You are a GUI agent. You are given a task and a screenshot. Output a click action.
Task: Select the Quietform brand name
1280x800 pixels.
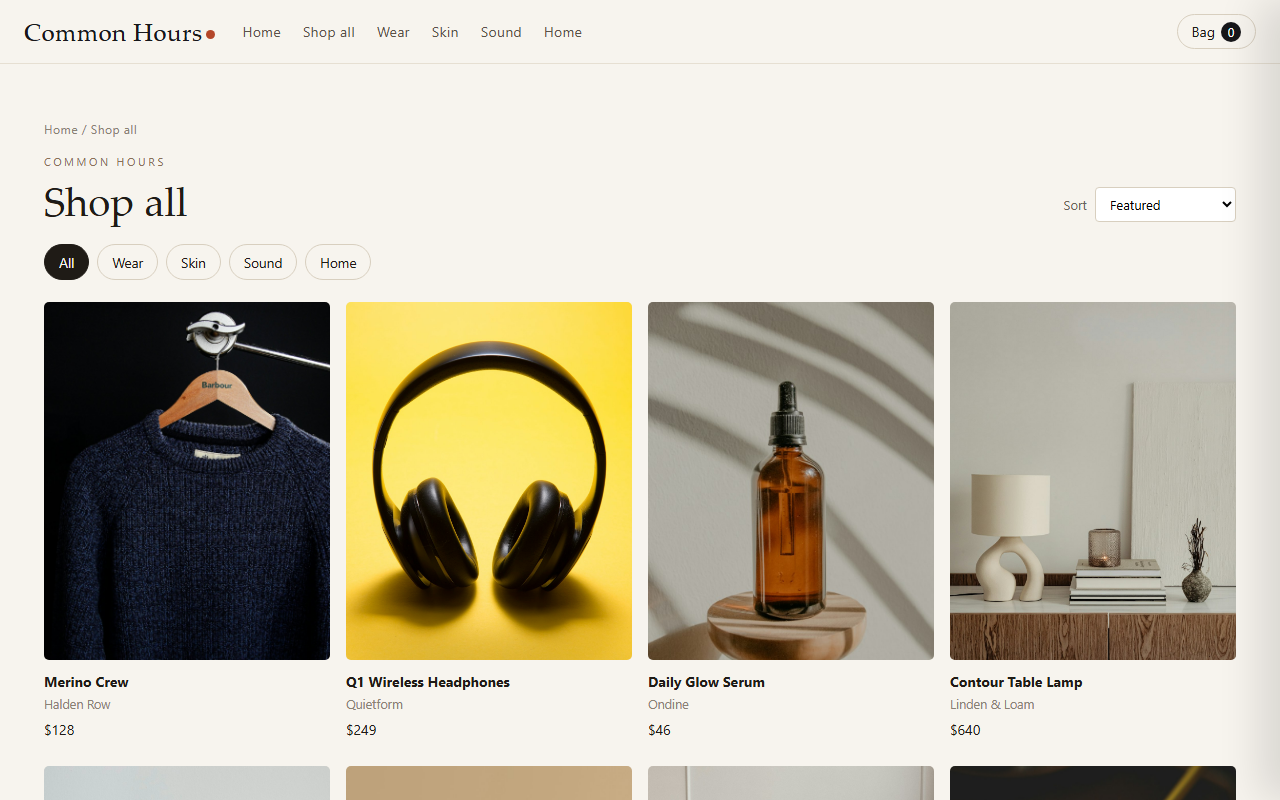coord(374,705)
